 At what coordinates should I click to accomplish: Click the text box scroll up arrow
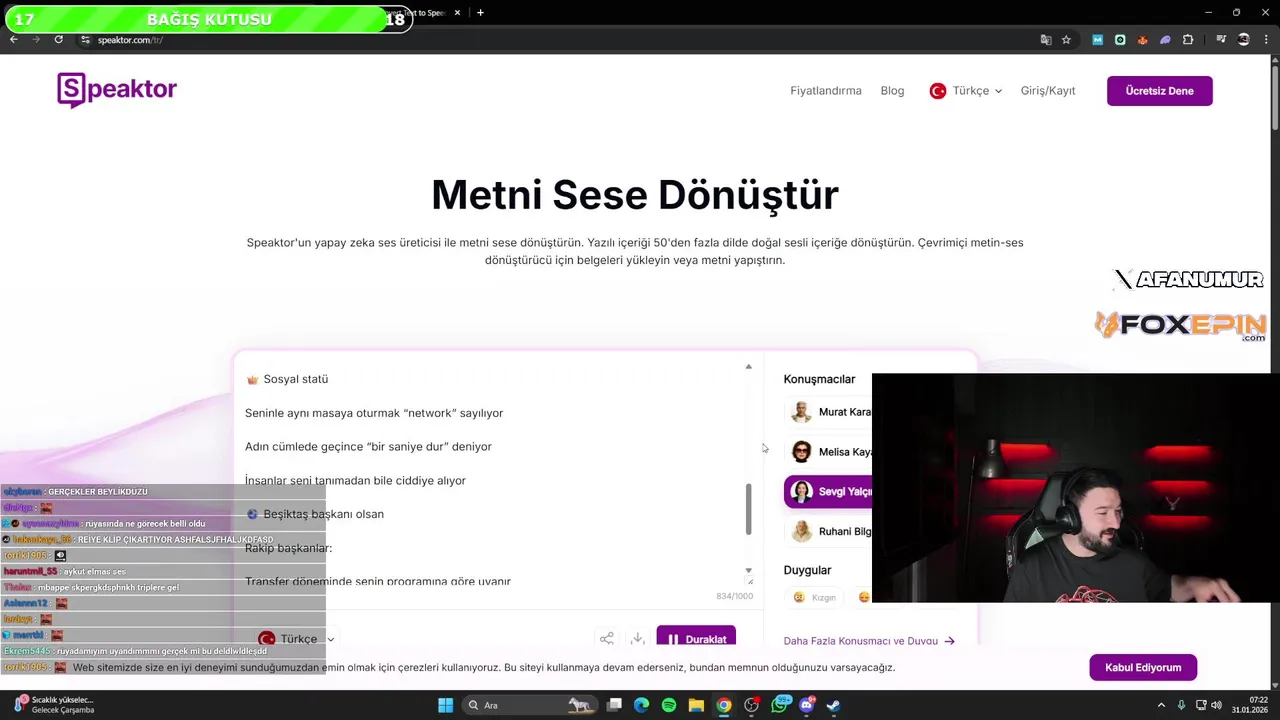[748, 367]
